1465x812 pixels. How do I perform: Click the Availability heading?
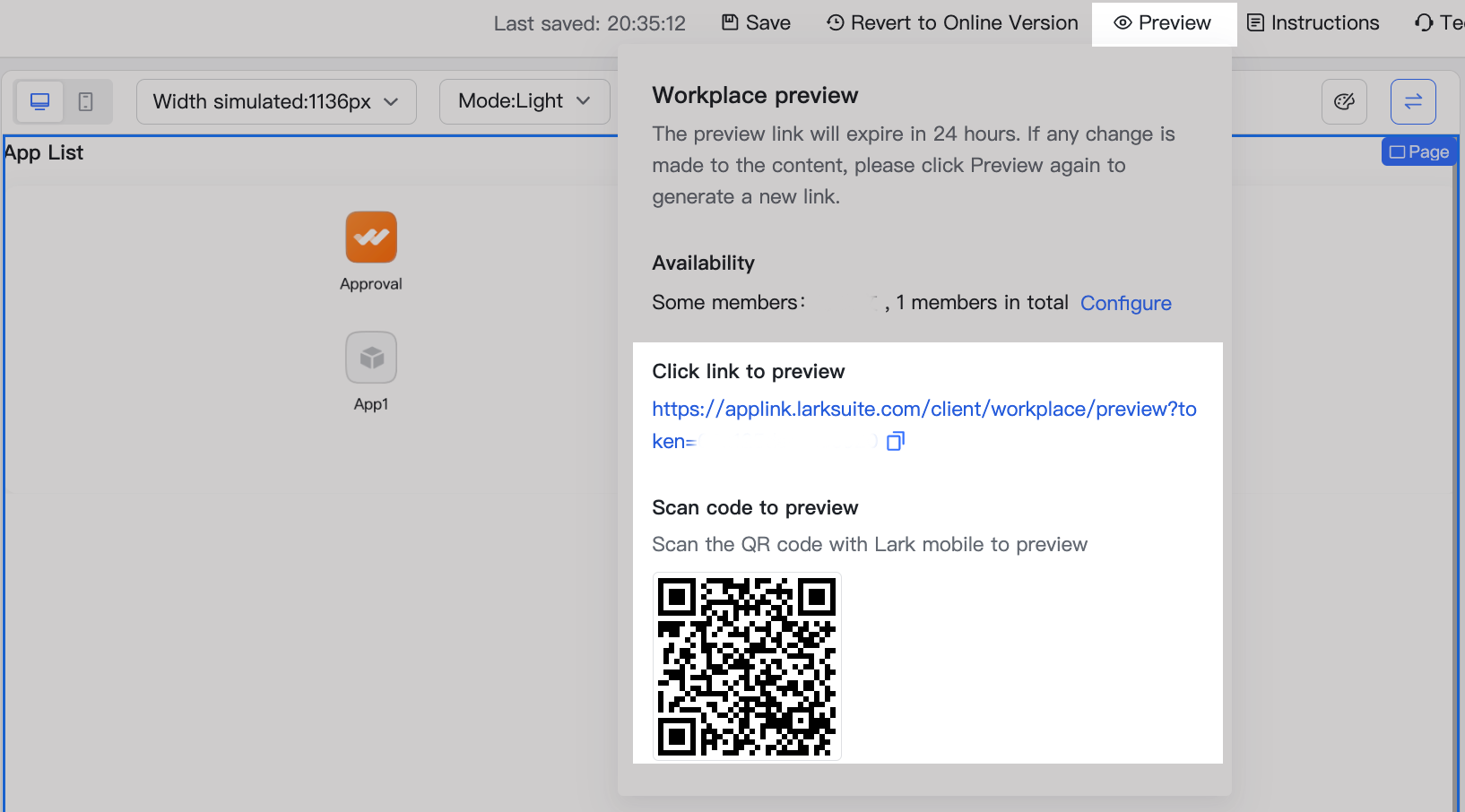click(x=703, y=263)
